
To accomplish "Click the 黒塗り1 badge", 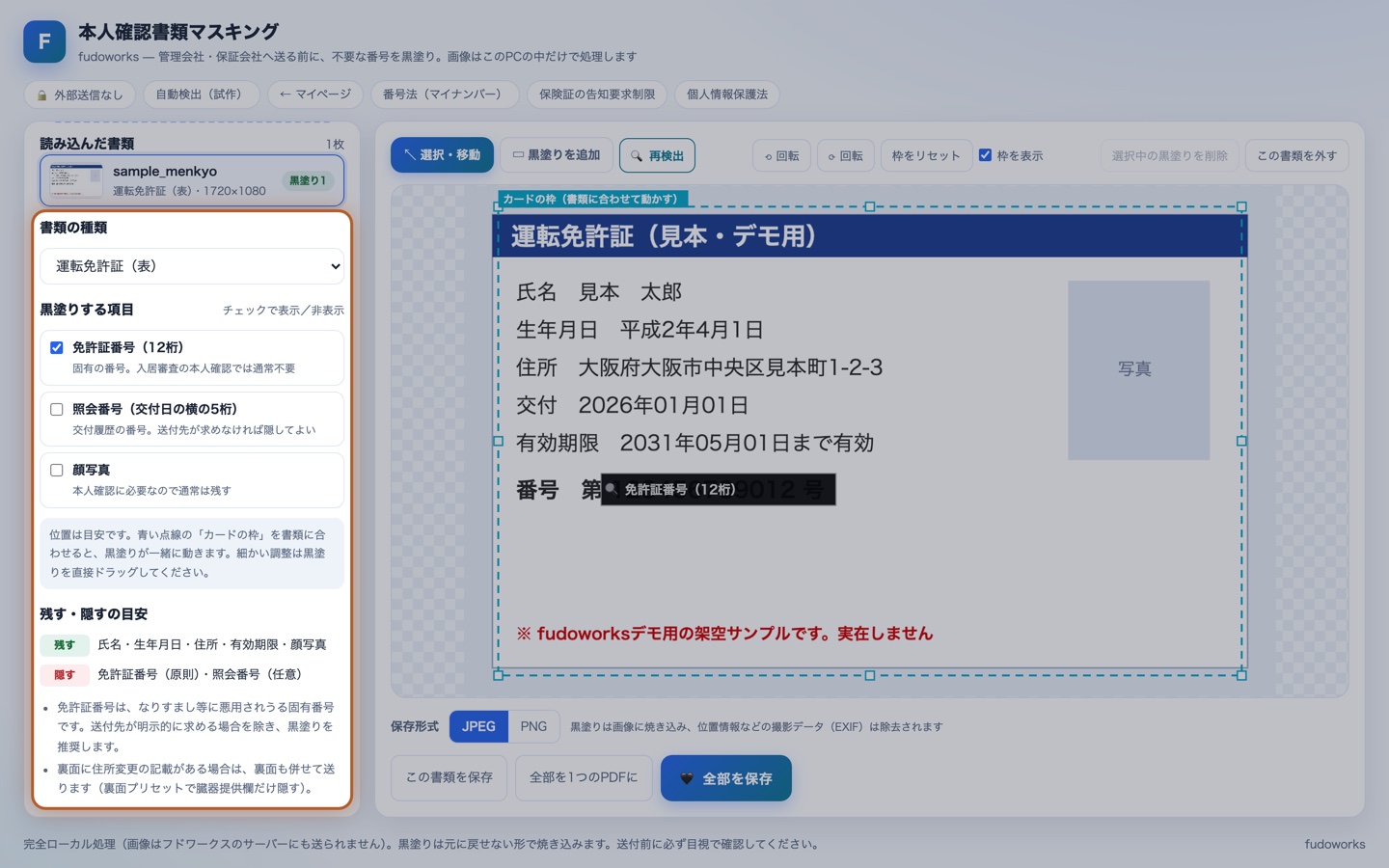I will click(308, 180).
